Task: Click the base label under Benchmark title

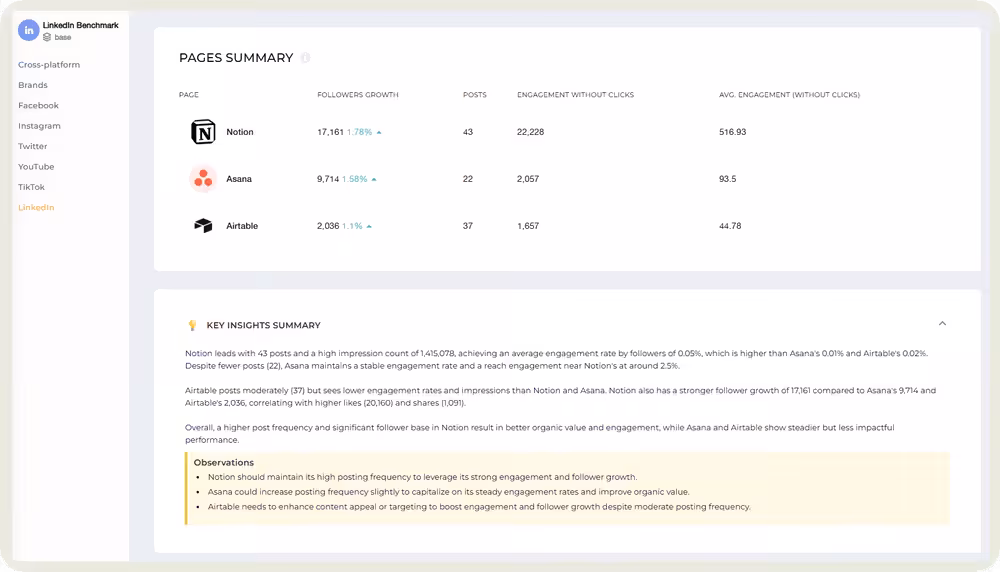Action: click(x=63, y=38)
